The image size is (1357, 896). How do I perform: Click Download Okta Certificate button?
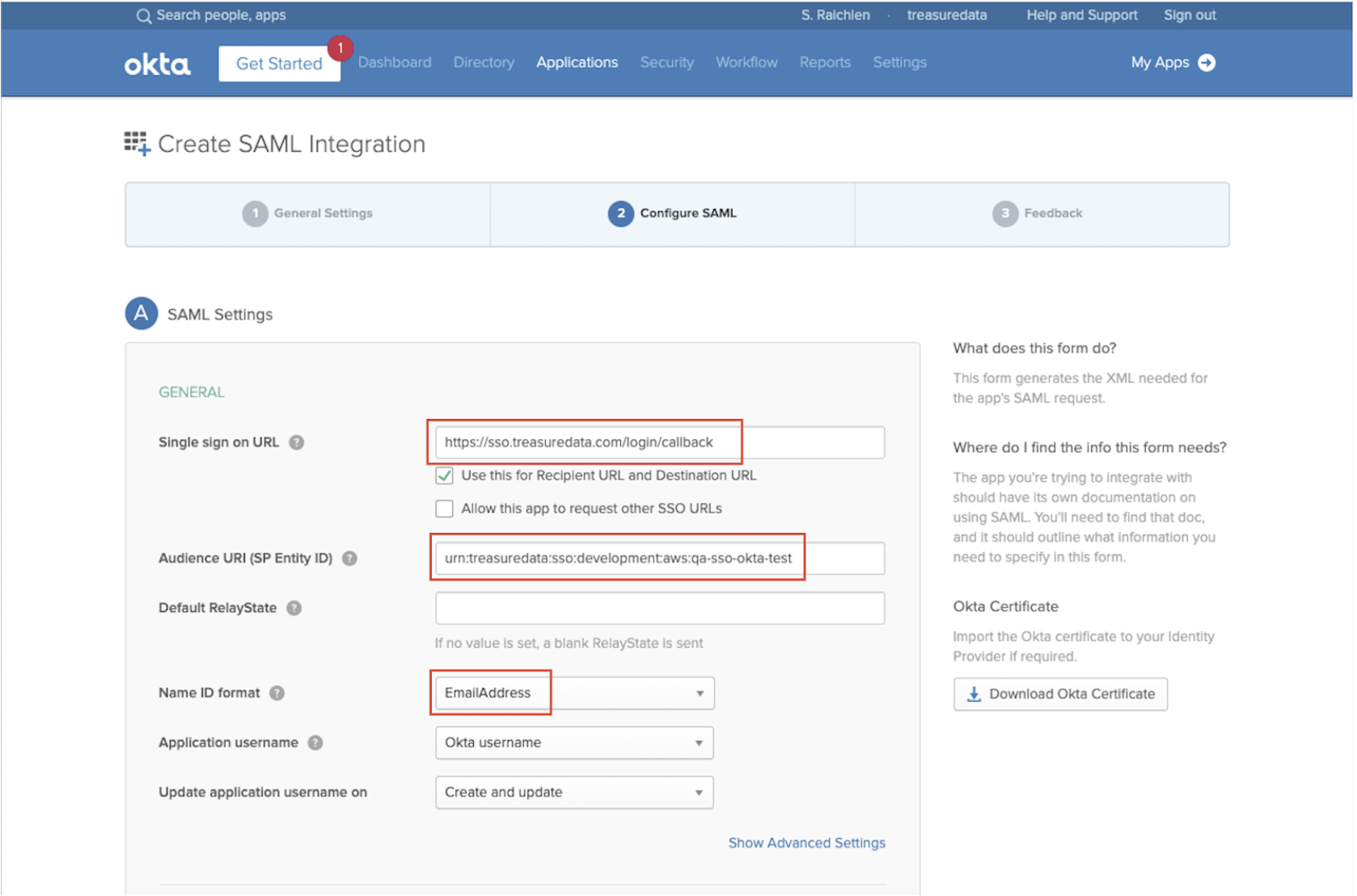point(1059,694)
